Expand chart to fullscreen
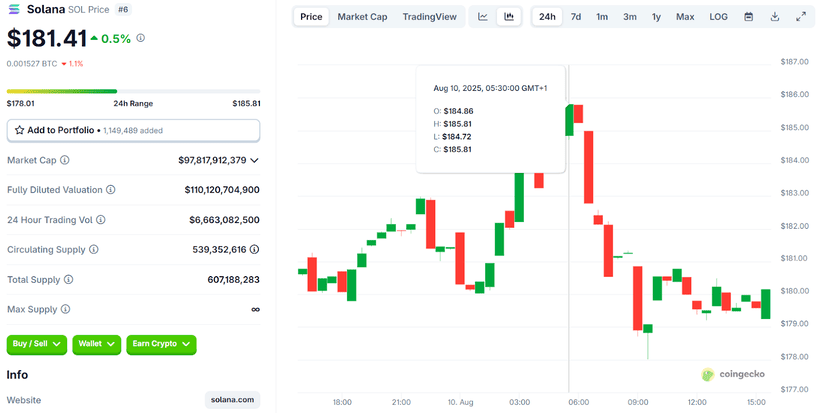This screenshot has width=825, height=413. 801,17
